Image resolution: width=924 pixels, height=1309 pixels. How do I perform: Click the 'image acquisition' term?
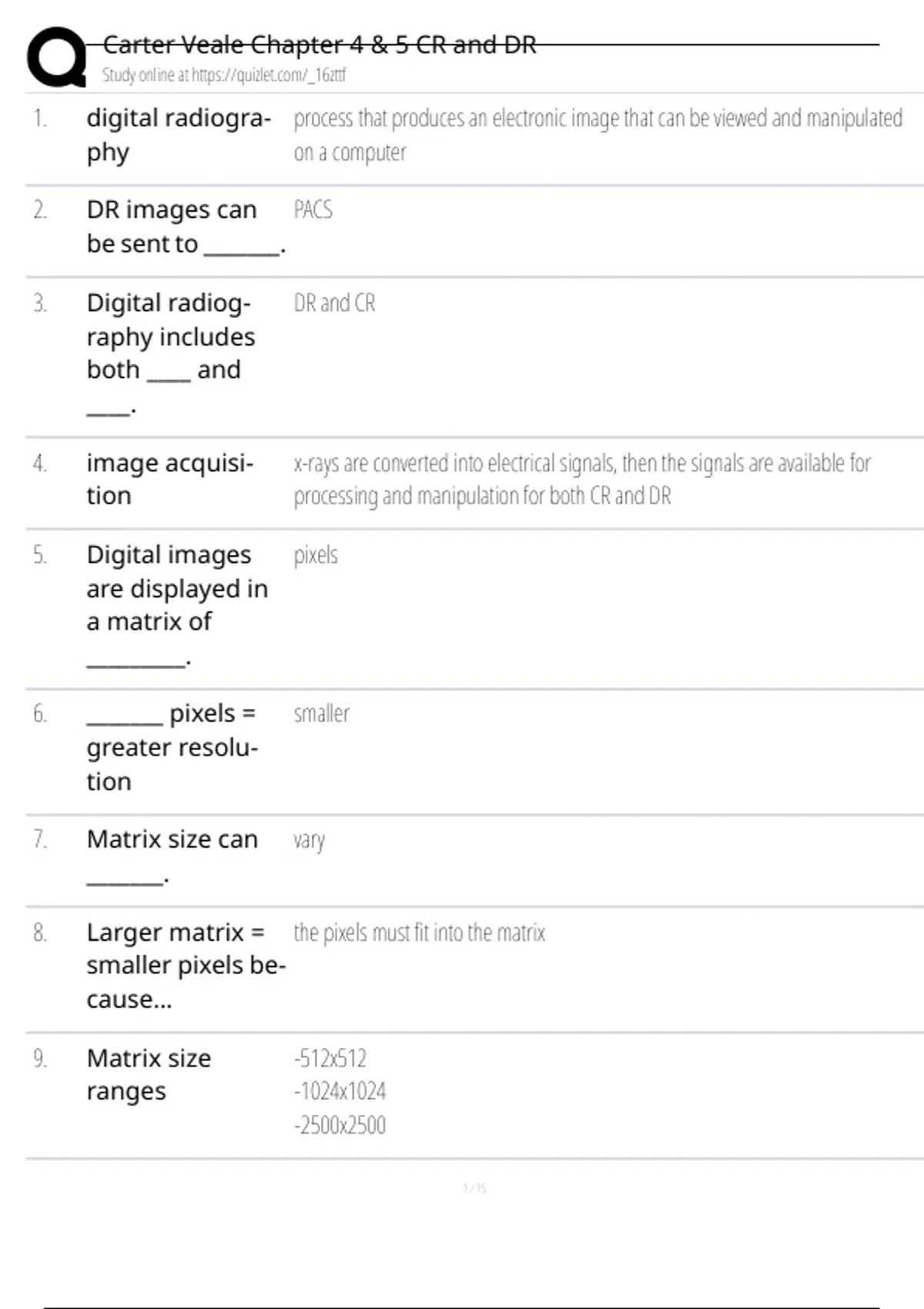[169, 479]
